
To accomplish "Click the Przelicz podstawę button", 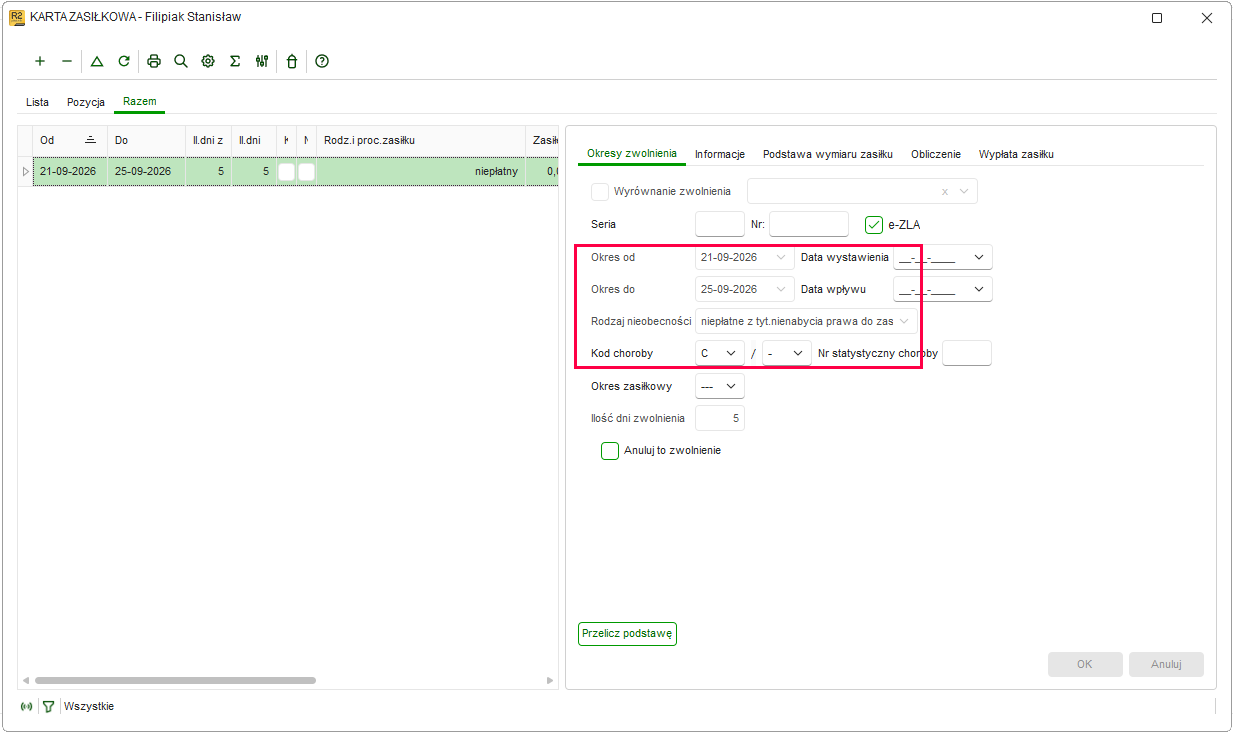I will [628, 634].
